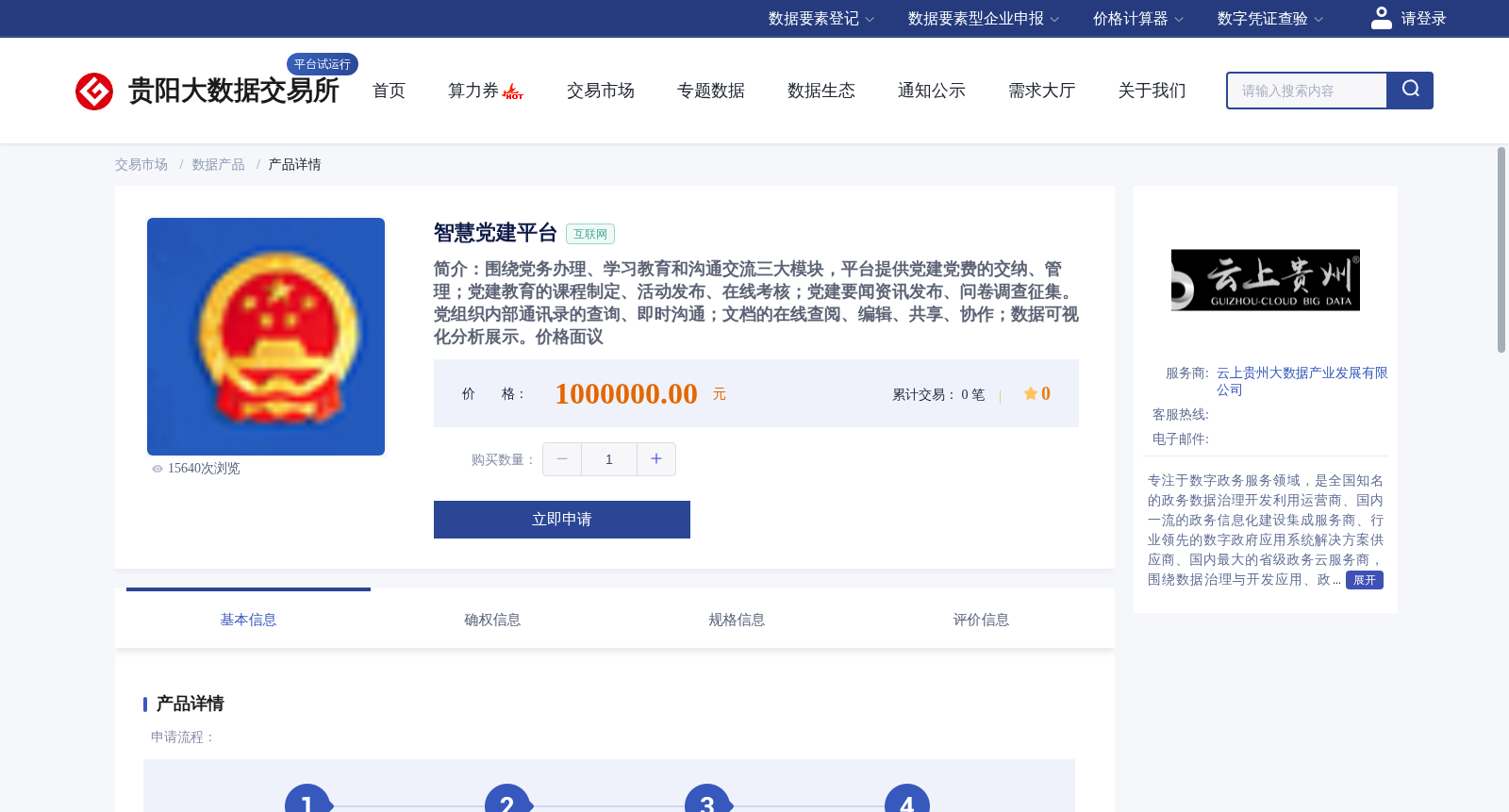Open provider link 云上贵州大数据产业发展有限公司
This screenshot has width=1509, height=812.
pyautogui.click(x=1302, y=381)
